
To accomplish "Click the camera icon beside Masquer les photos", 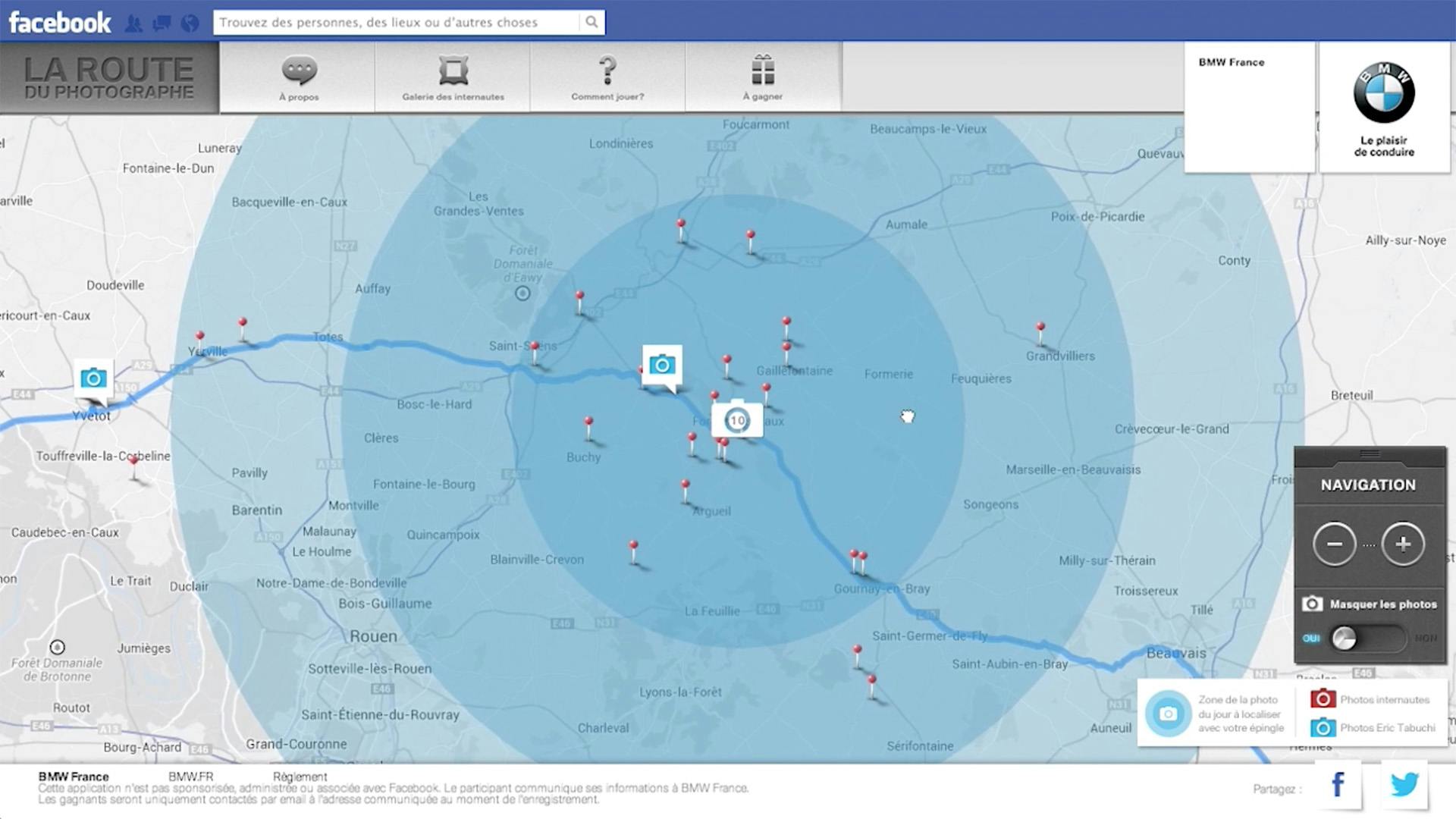I will [x=1312, y=604].
